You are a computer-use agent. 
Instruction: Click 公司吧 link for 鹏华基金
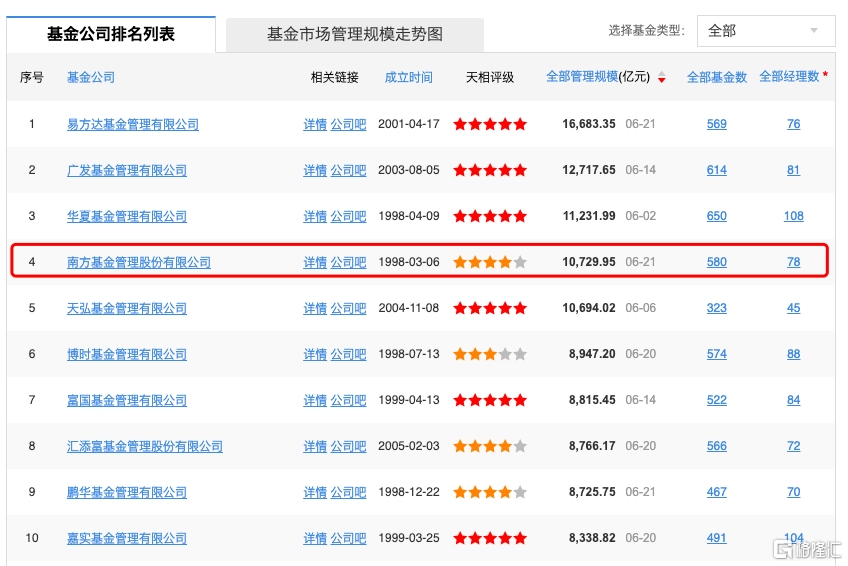pos(348,492)
